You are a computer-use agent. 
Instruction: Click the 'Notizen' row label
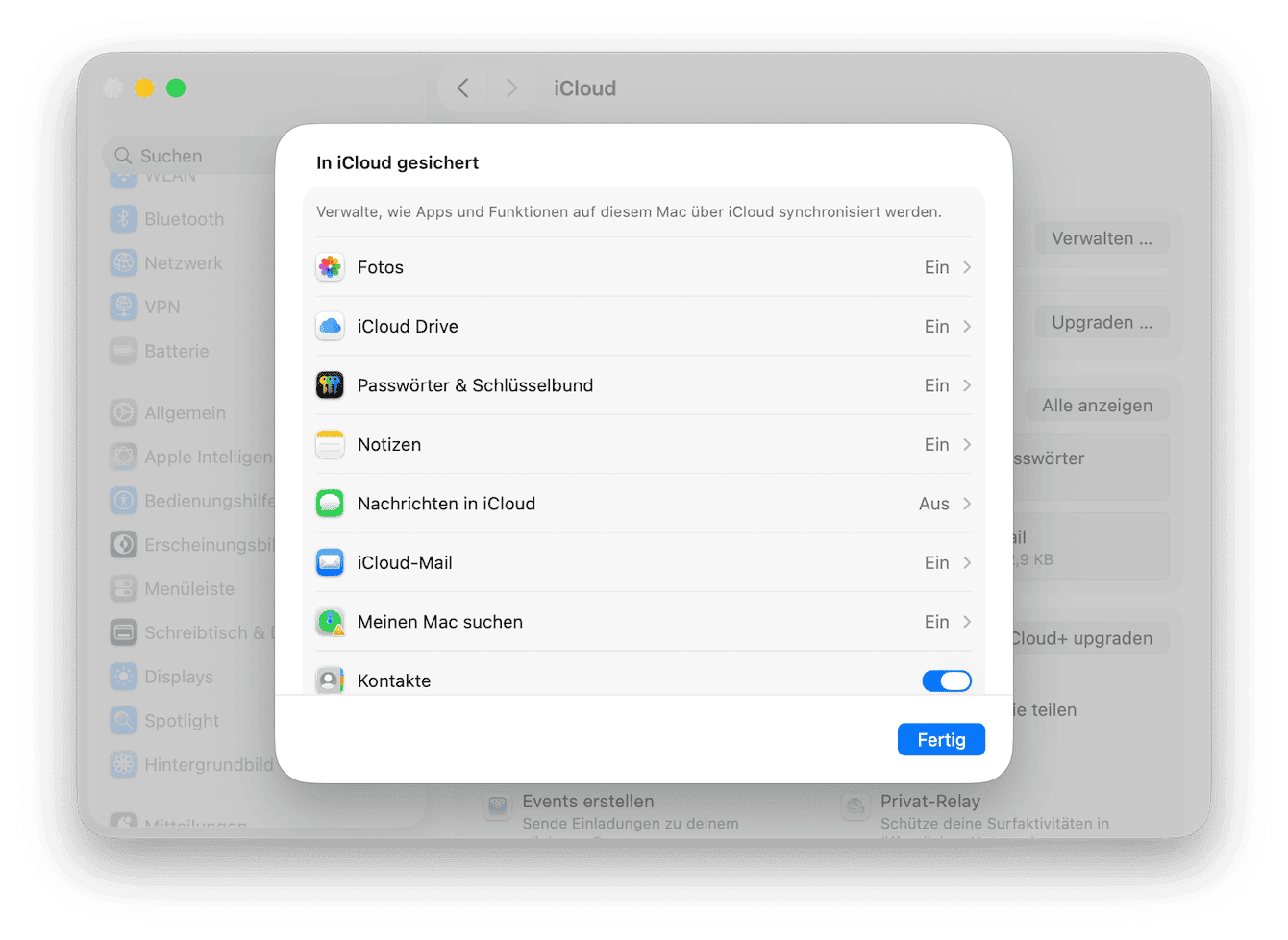[x=389, y=445]
